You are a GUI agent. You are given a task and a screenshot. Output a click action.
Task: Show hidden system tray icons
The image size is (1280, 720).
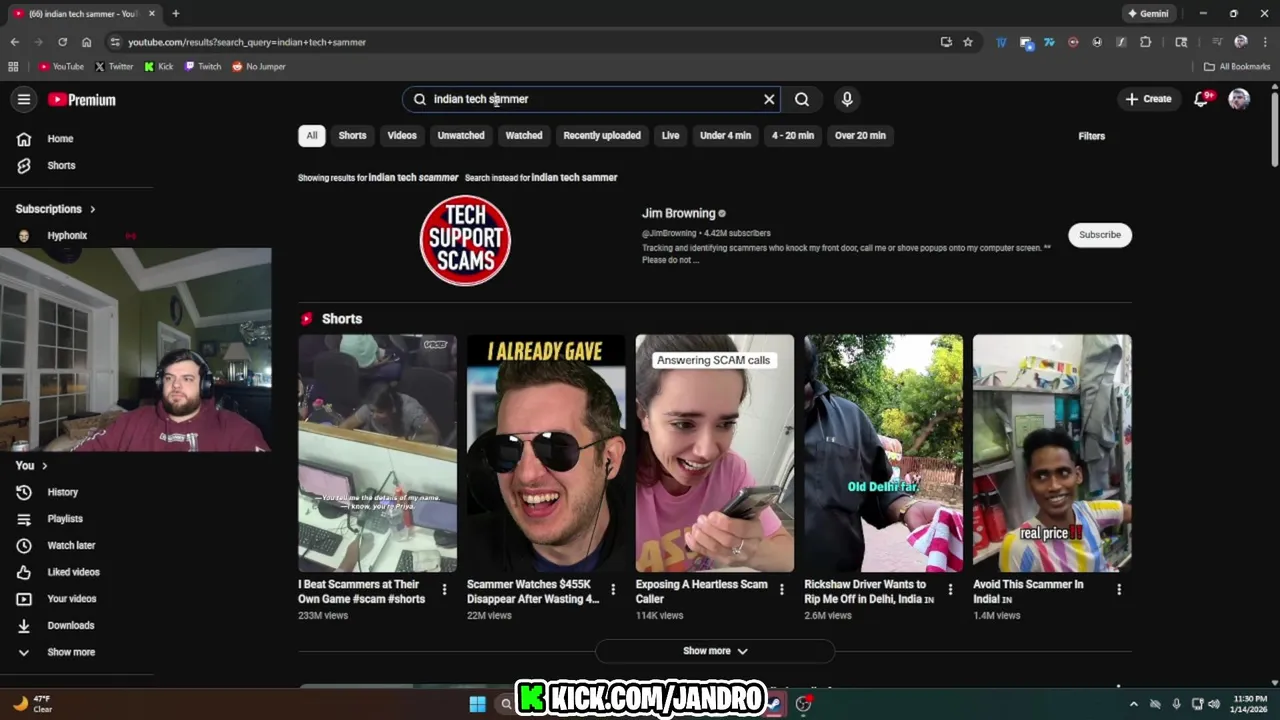coord(1133,704)
